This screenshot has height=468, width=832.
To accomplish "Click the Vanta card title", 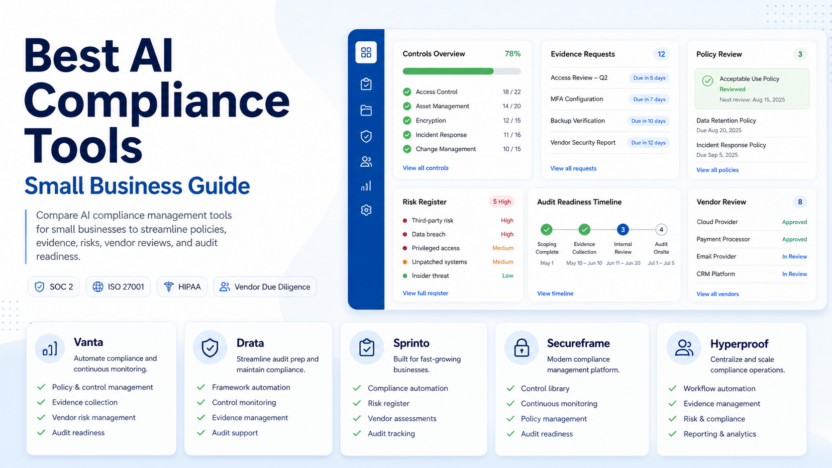I will [x=88, y=342].
